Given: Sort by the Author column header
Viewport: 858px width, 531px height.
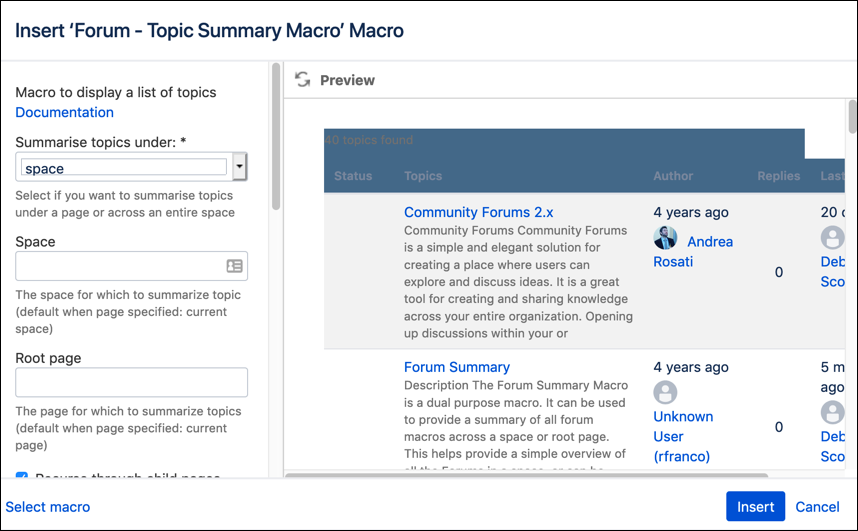Looking at the screenshot, I should pos(673,176).
